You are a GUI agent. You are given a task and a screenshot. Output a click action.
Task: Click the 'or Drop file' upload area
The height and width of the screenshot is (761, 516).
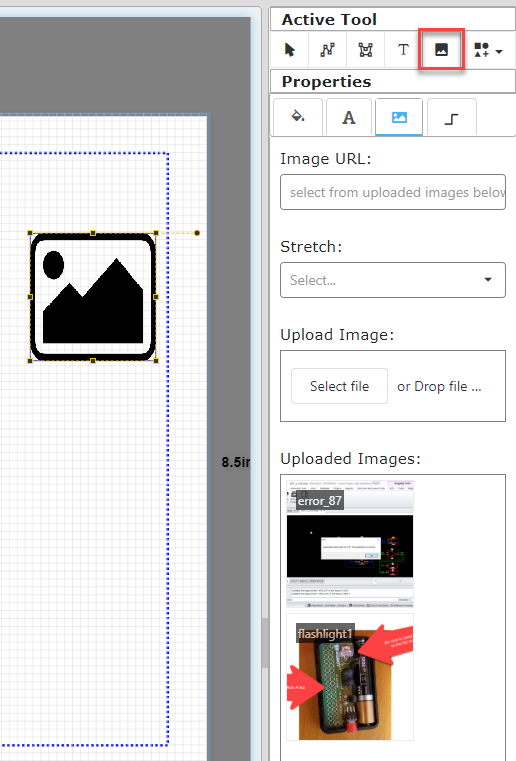(x=439, y=386)
